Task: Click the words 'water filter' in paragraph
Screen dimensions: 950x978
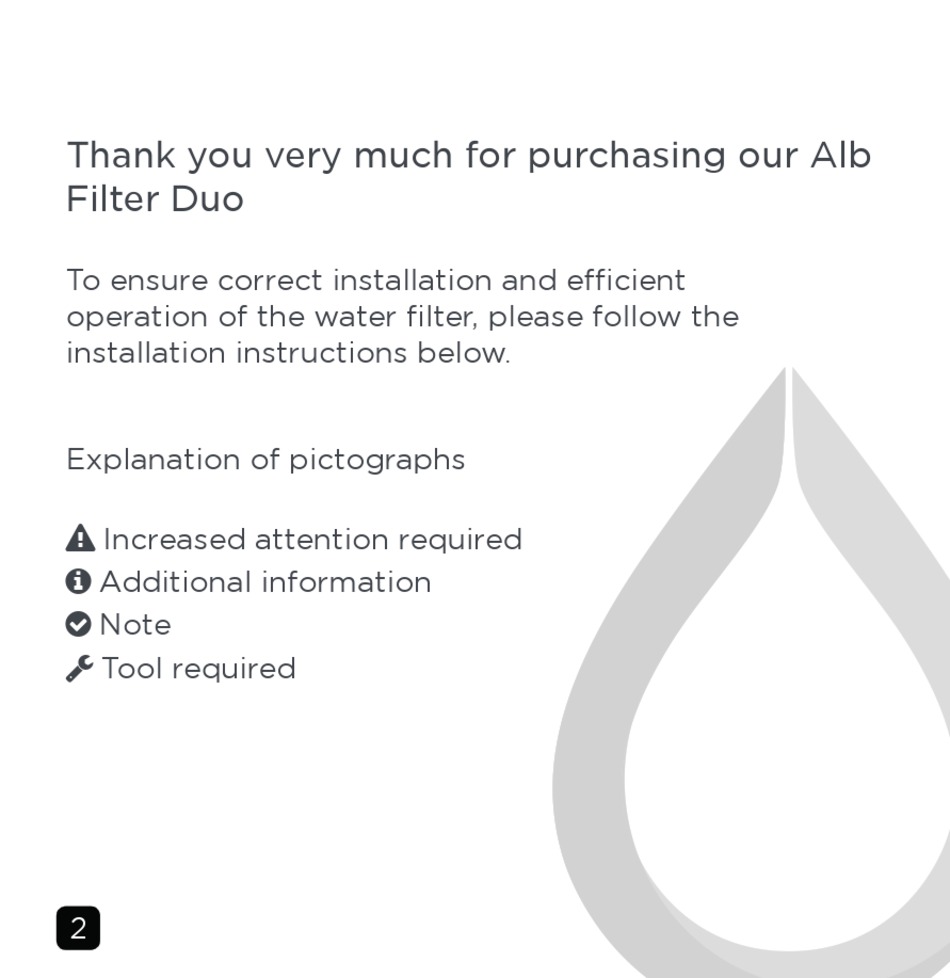Action: (x=395, y=316)
